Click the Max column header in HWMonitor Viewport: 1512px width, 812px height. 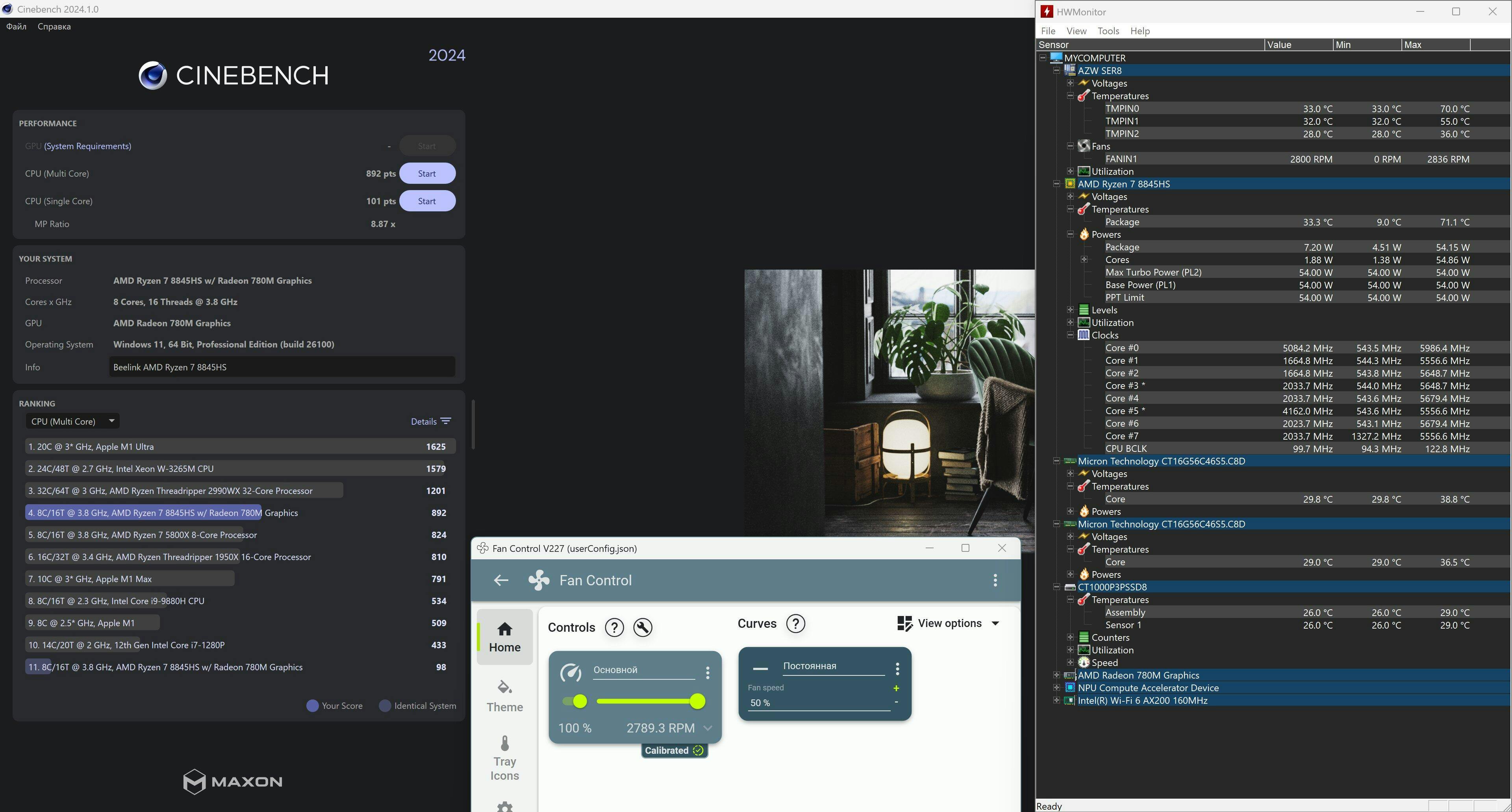point(1436,44)
